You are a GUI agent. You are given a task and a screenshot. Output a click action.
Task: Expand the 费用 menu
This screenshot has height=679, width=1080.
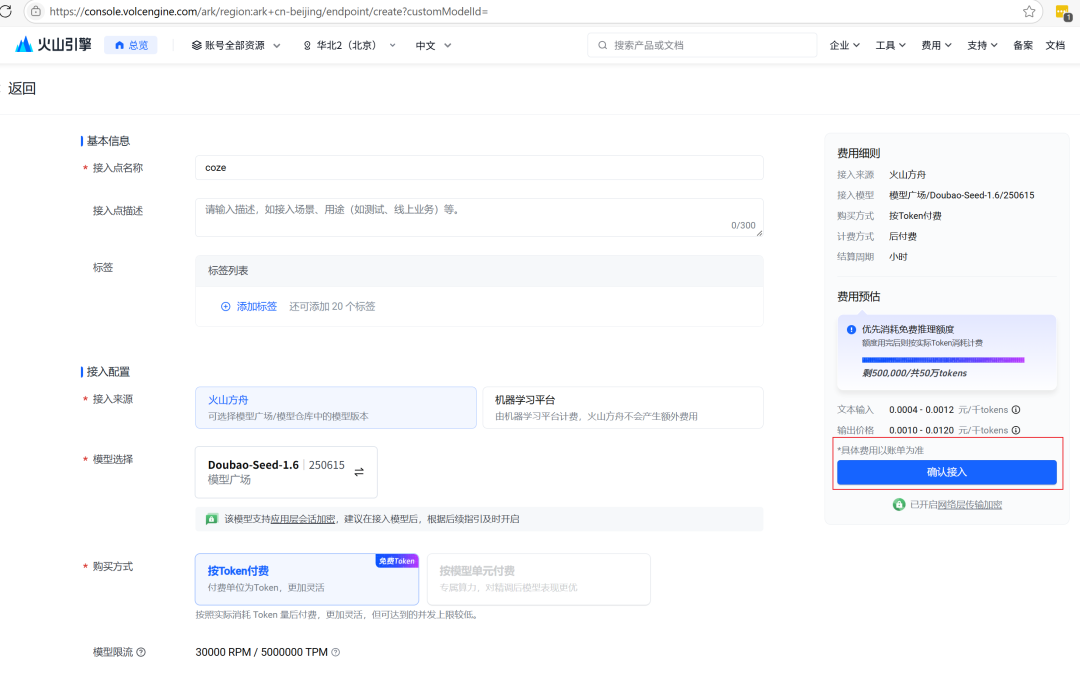(x=936, y=45)
